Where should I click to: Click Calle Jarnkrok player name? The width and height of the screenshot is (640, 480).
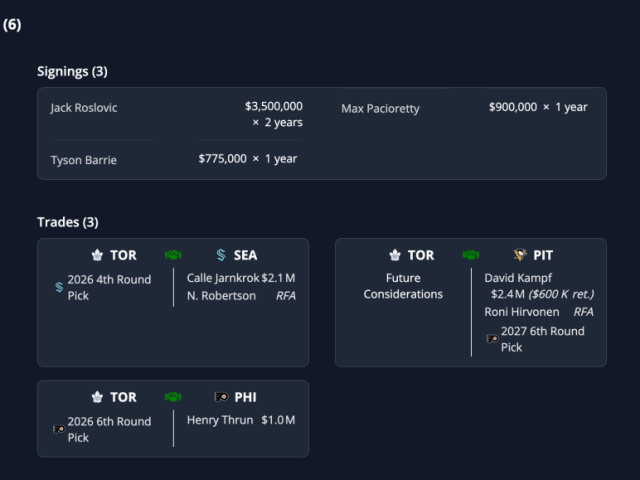[223, 278]
